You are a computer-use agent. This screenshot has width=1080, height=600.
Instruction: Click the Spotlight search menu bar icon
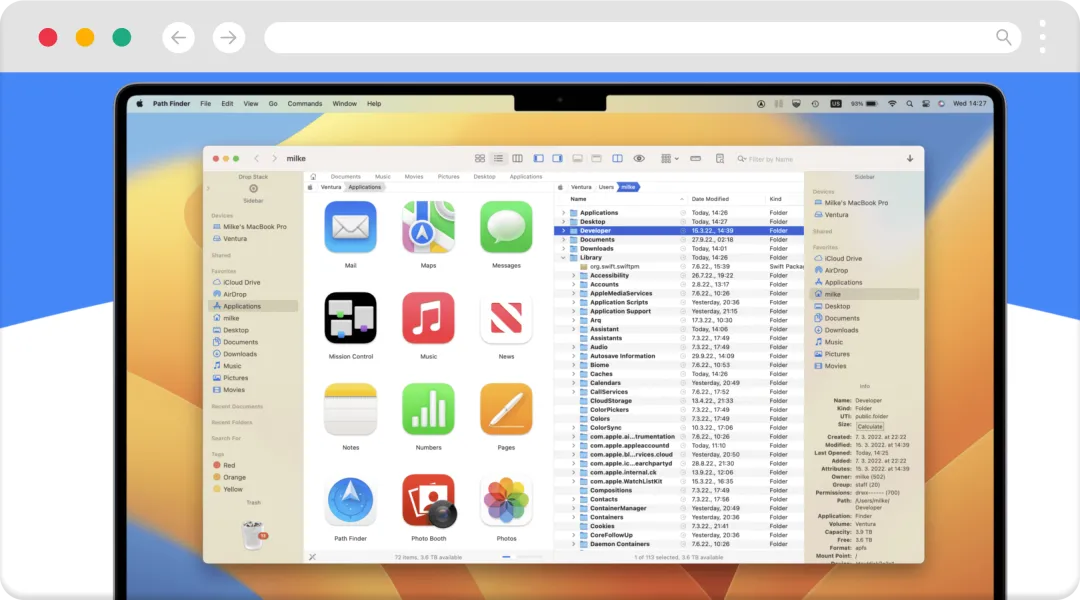click(x=909, y=103)
